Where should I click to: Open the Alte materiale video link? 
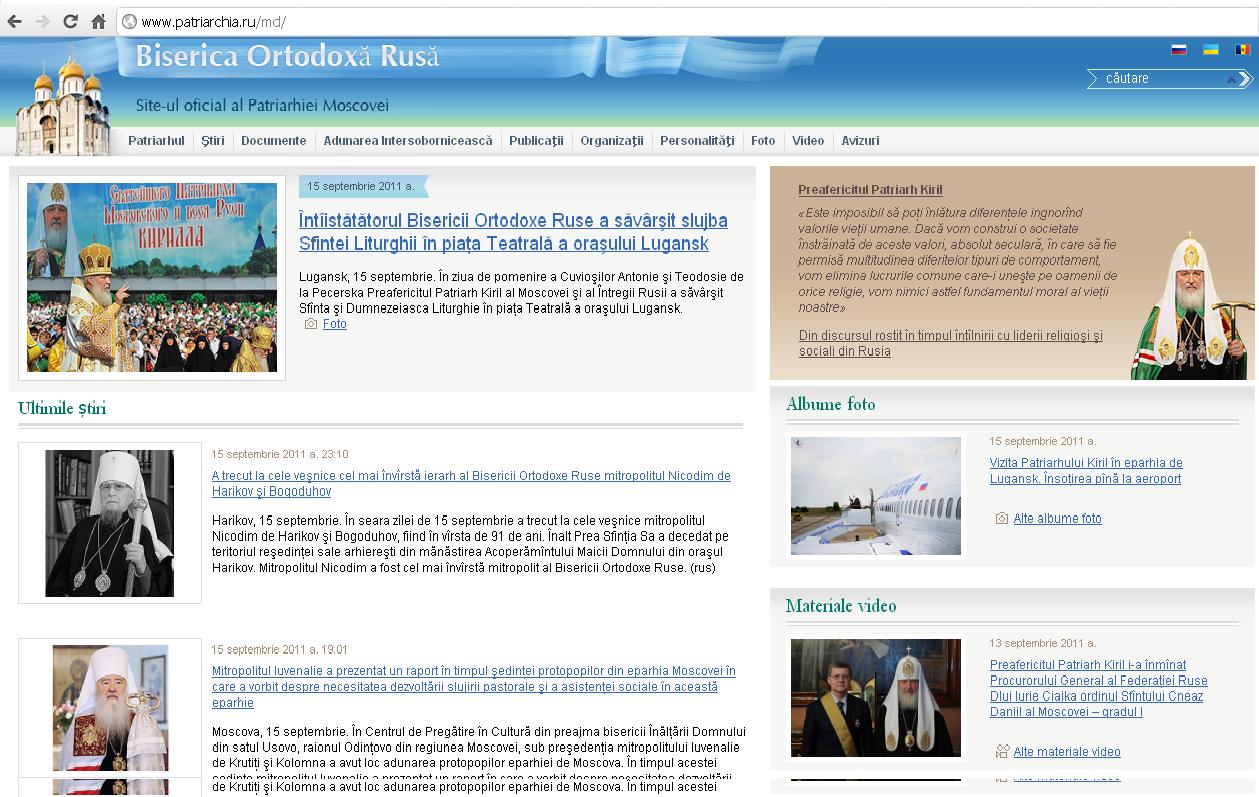(1067, 752)
